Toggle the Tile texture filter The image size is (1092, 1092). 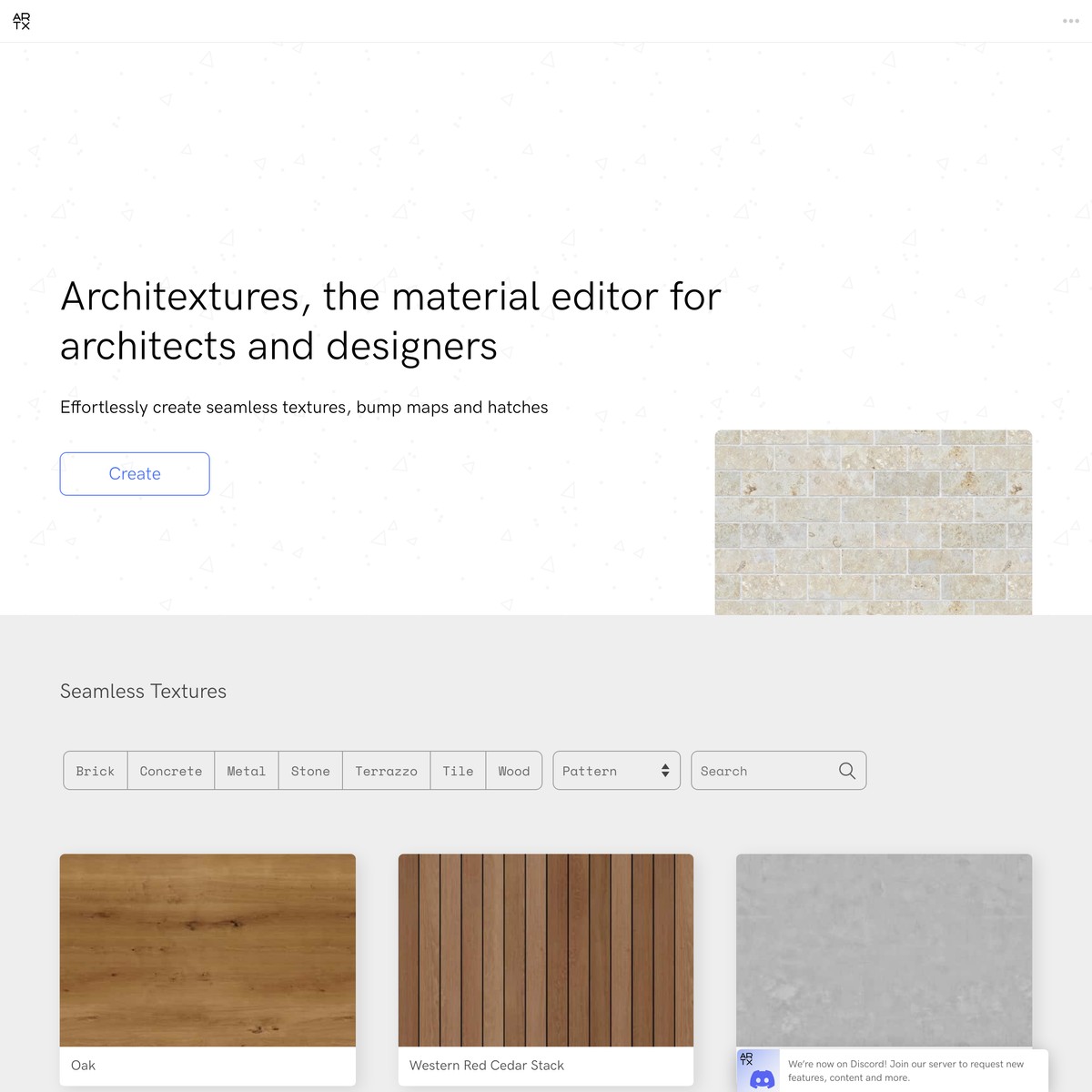pyautogui.click(x=458, y=770)
